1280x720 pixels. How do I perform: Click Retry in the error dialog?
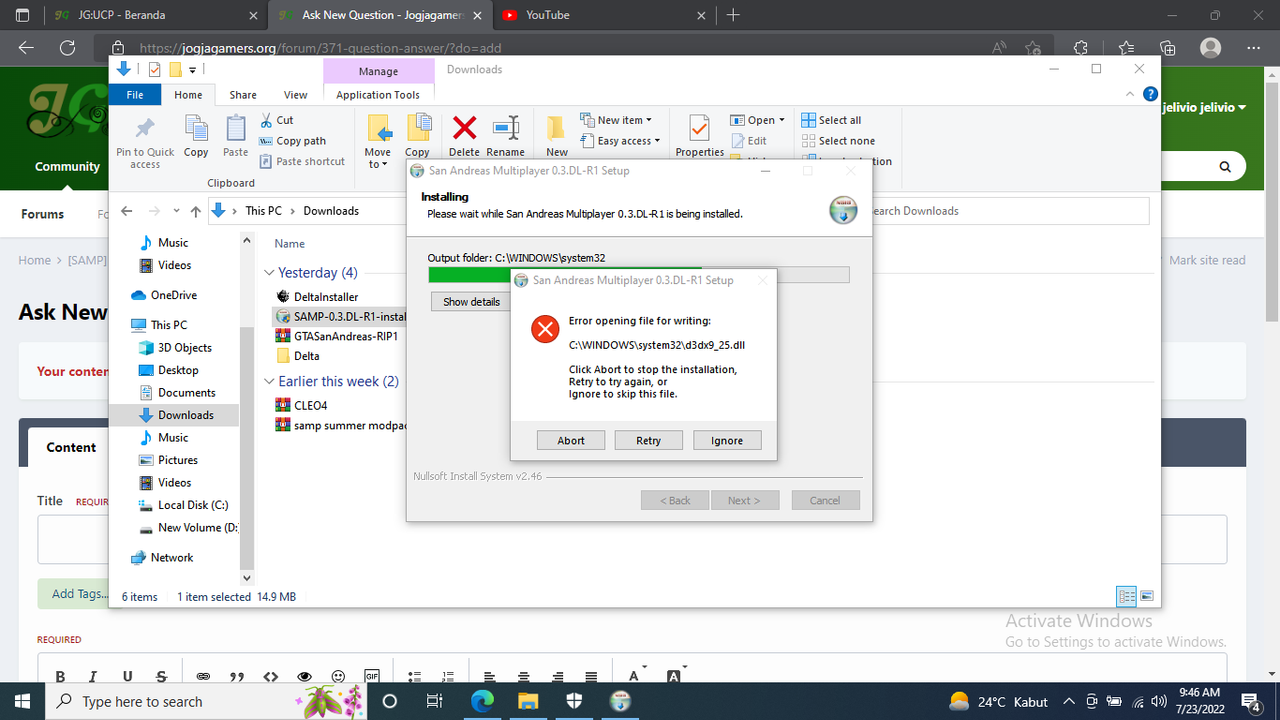click(x=649, y=440)
